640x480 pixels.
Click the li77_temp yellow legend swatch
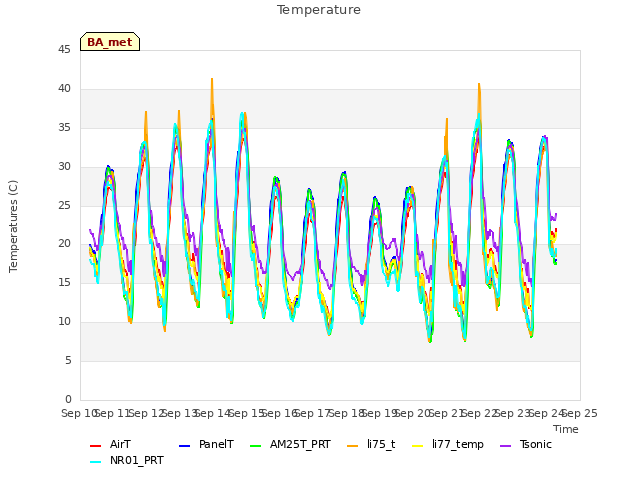pos(418,446)
